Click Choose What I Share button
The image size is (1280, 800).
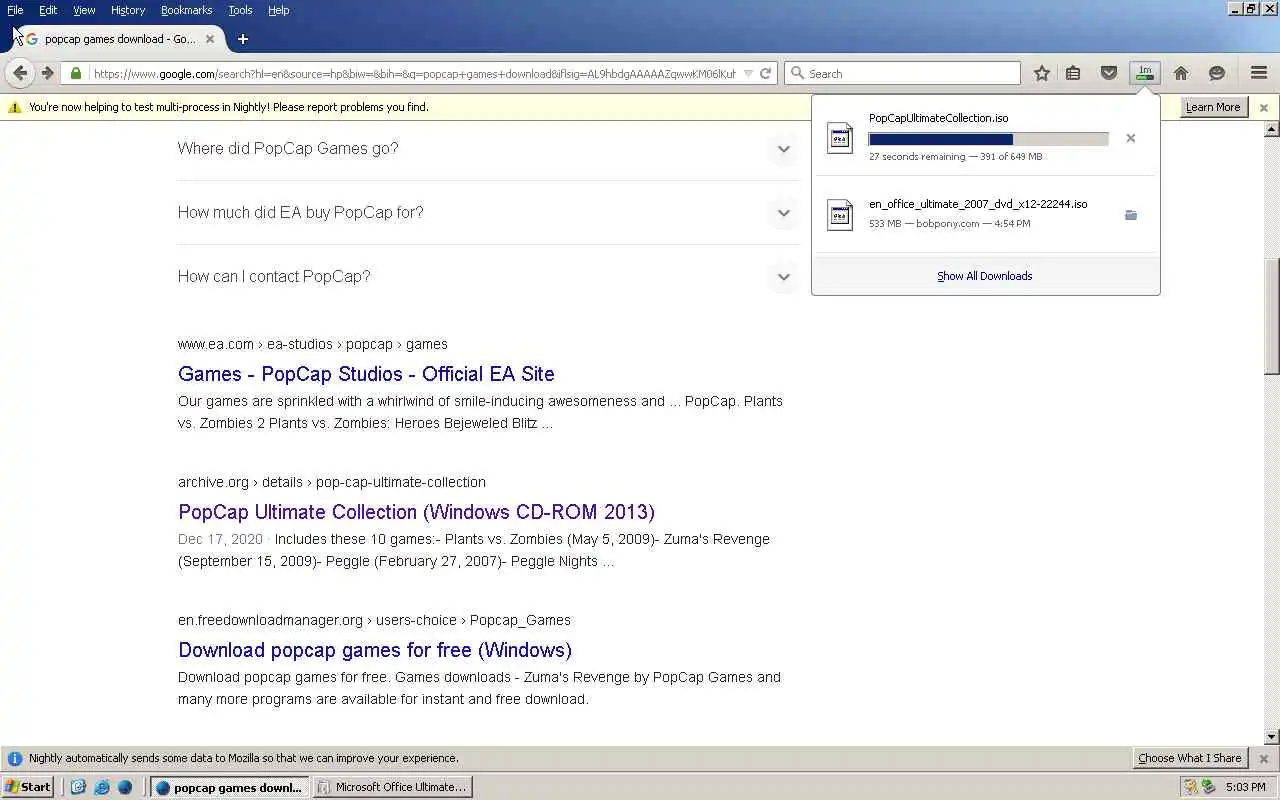pos(1189,758)
